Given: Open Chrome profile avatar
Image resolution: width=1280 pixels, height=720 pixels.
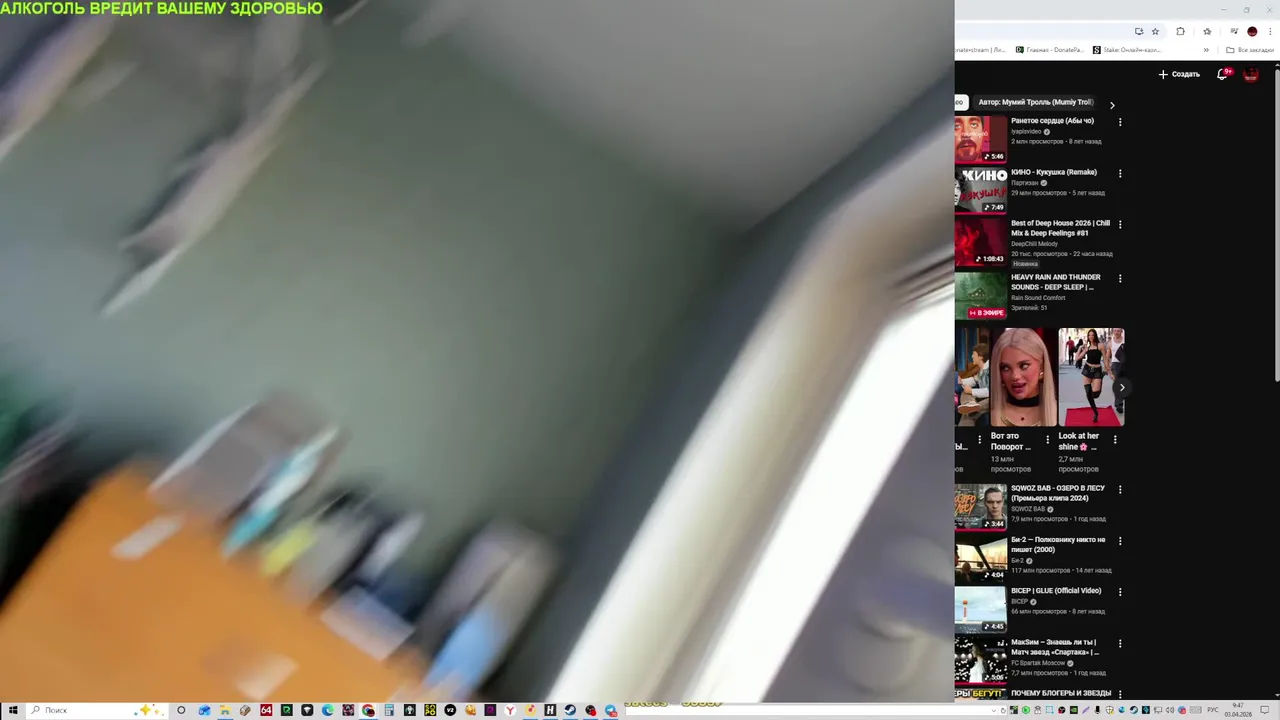Looking at the screenshot, I should (1252, 31).
